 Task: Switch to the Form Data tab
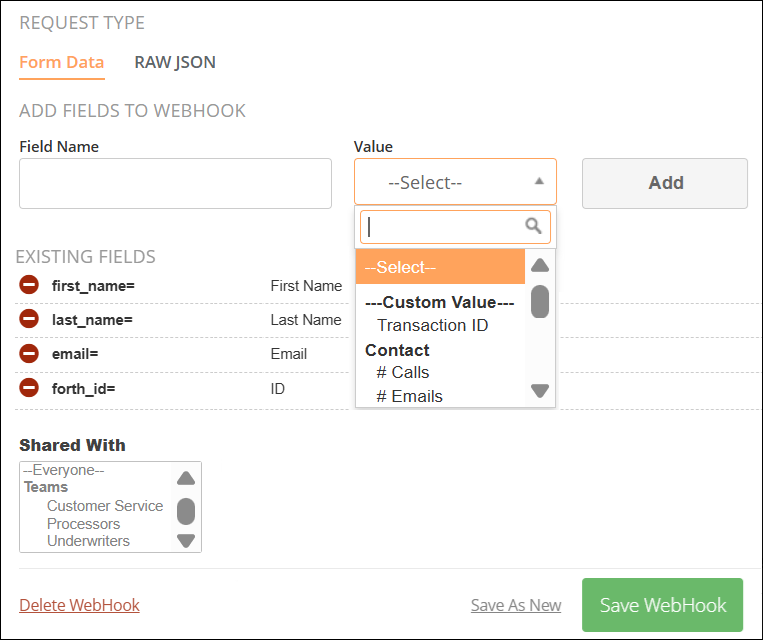tap(62, 62)
